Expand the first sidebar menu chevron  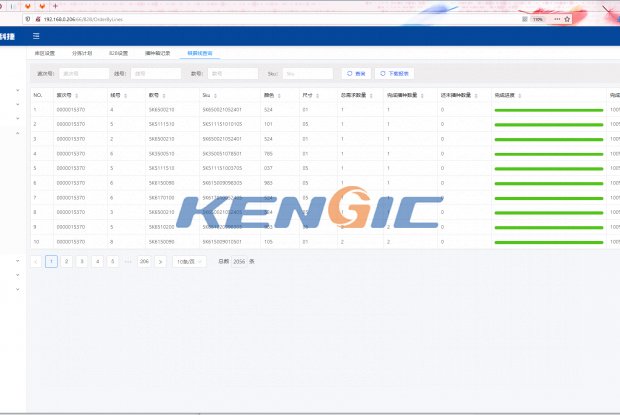[18, 91]
